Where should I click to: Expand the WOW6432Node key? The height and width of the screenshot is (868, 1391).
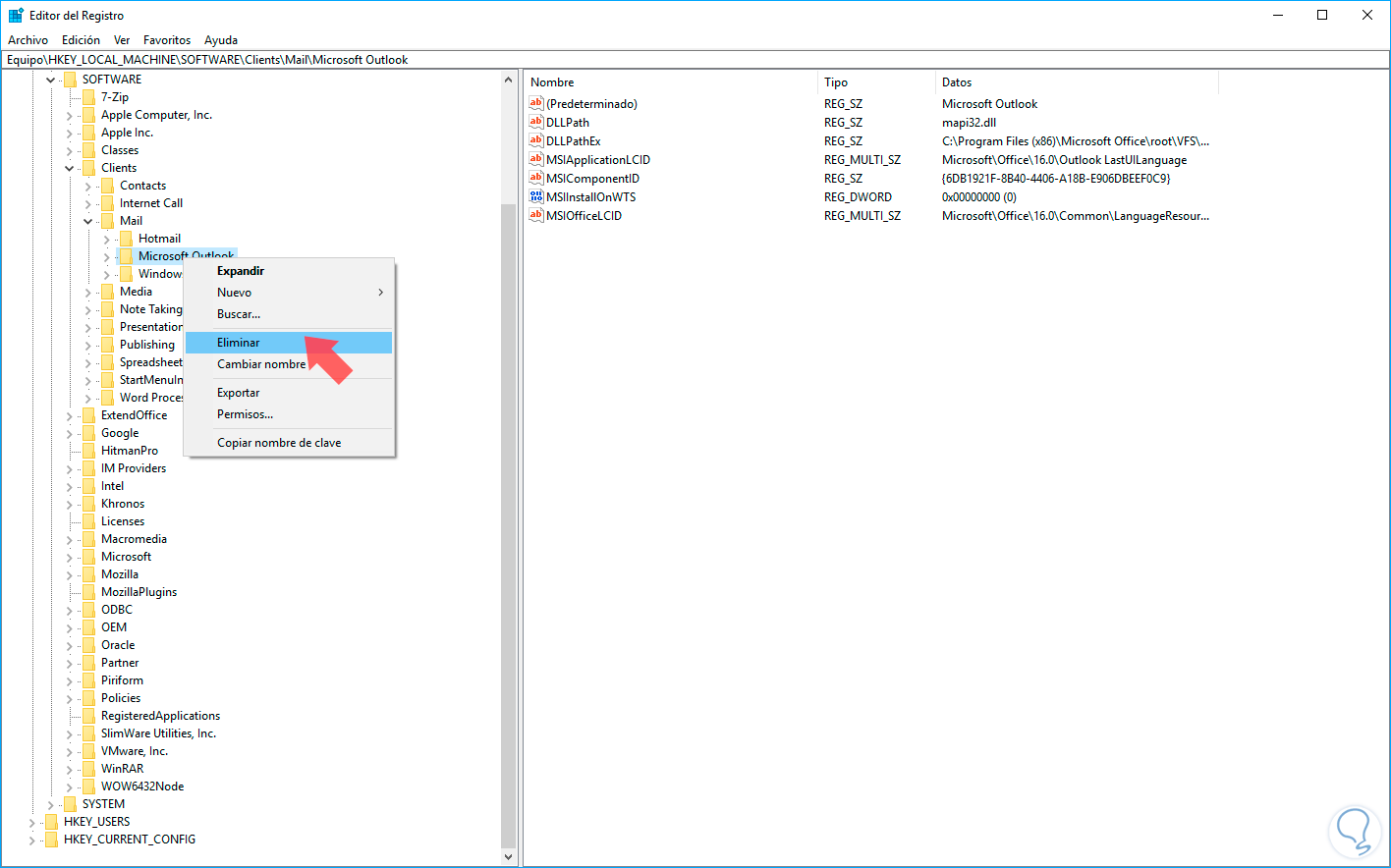tap(69, 787)
